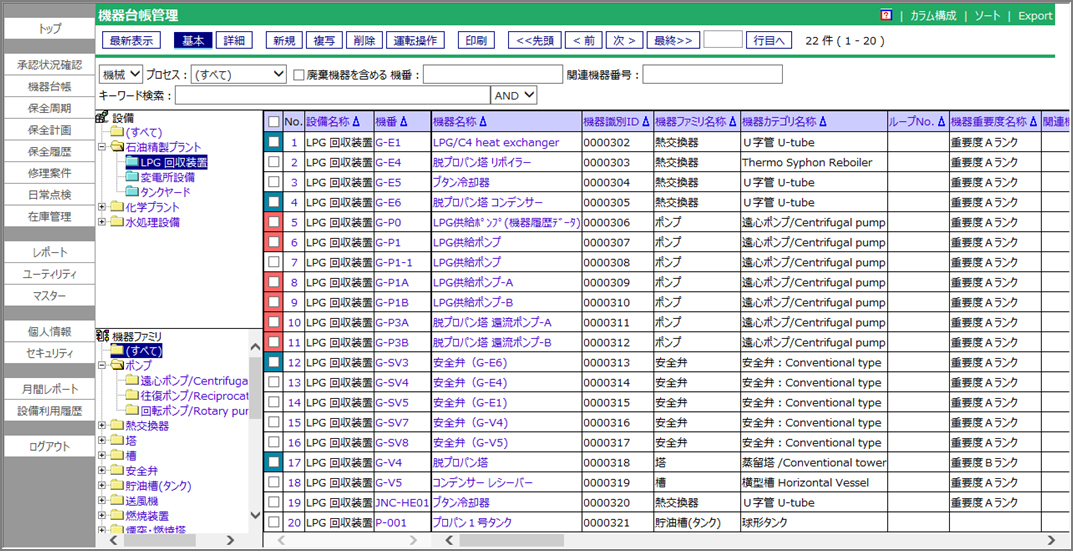Open the Export link

(x=1035, y=16)
